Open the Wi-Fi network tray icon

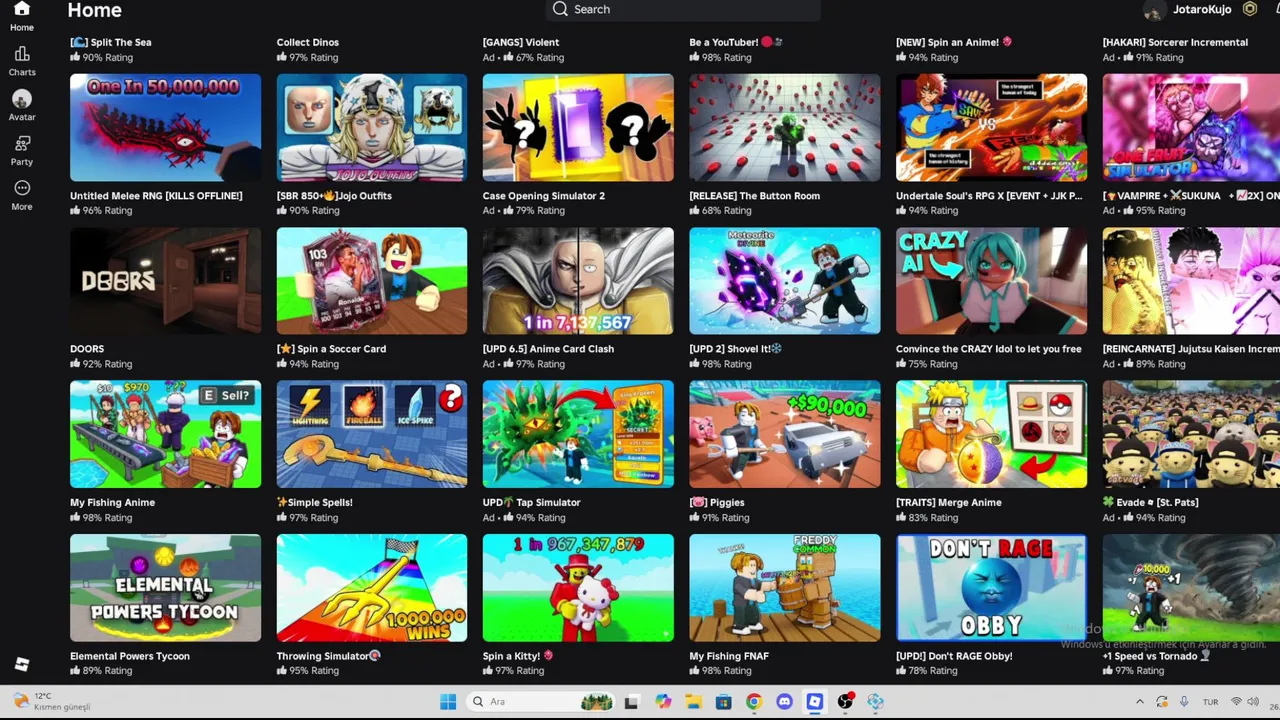click(1236, 702)
